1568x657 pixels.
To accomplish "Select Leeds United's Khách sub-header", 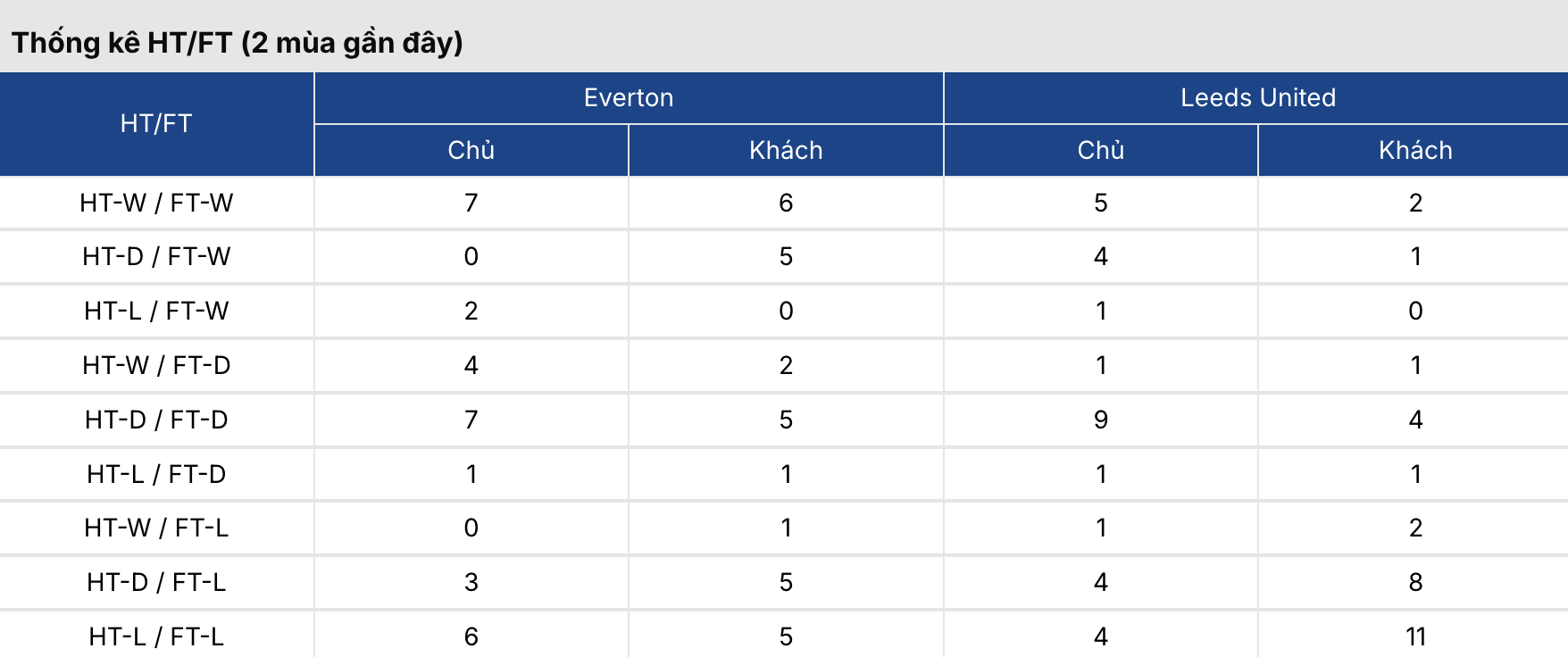I will 1415,150.
